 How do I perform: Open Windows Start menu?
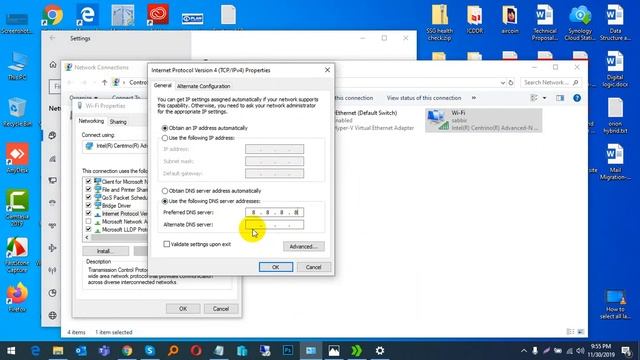11,351
